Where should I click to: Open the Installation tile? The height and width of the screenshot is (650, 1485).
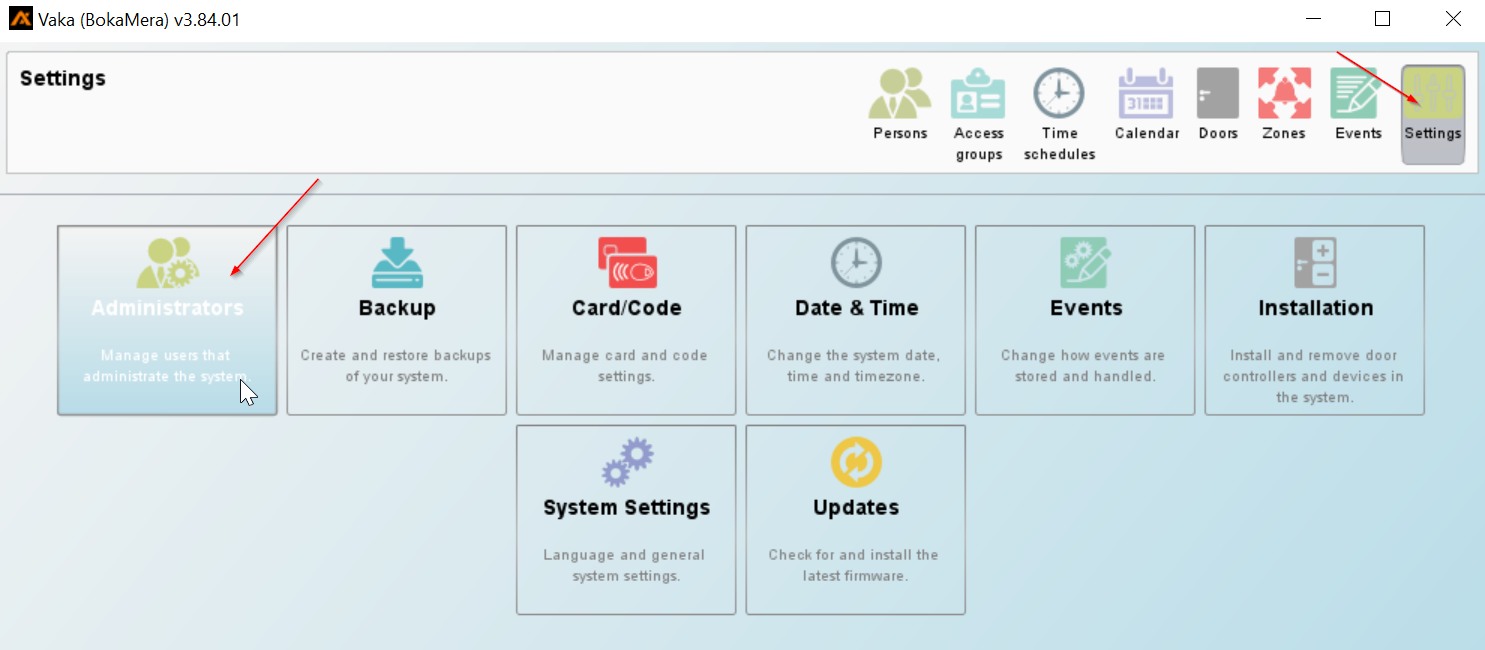pos(1315,320)
